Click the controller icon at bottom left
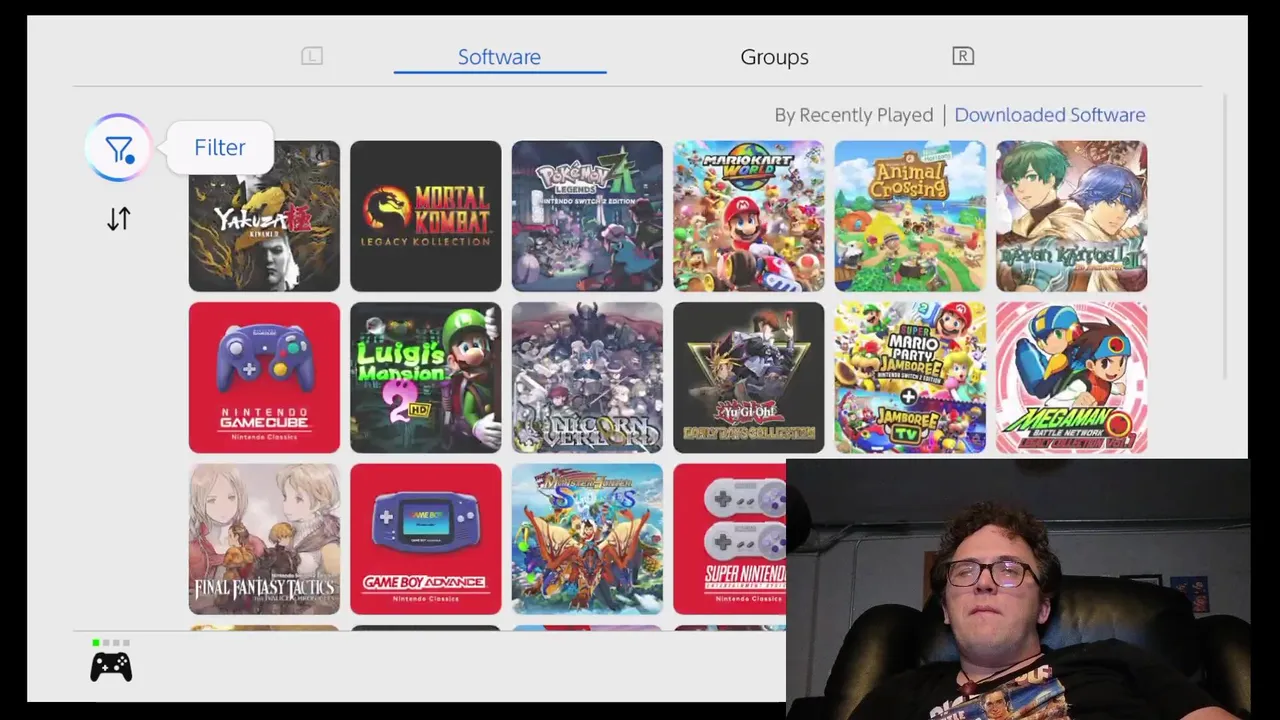 (x=111, y=666)
